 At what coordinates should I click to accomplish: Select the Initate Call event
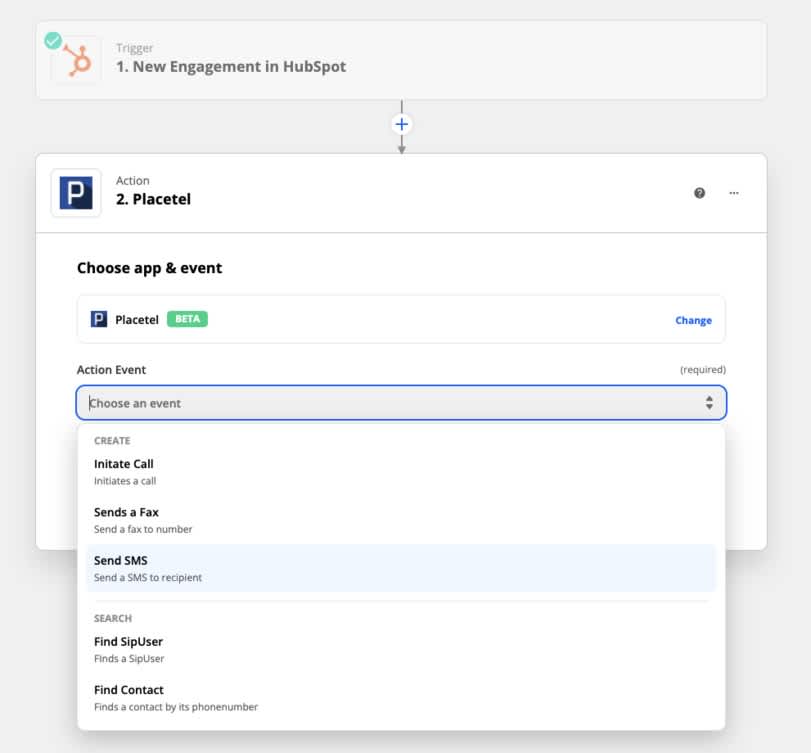point(401,472)
